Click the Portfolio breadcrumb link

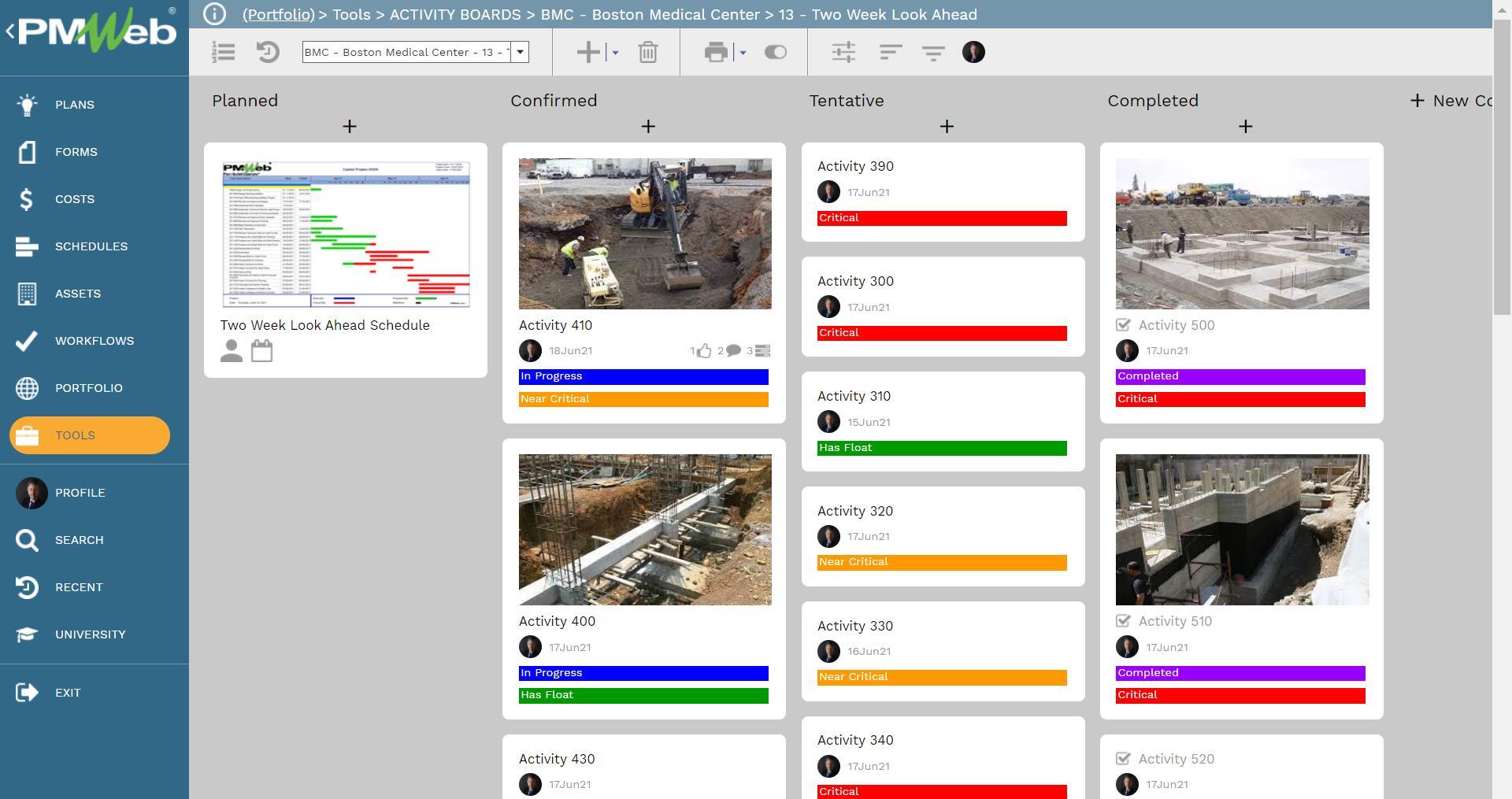[279, 15]
